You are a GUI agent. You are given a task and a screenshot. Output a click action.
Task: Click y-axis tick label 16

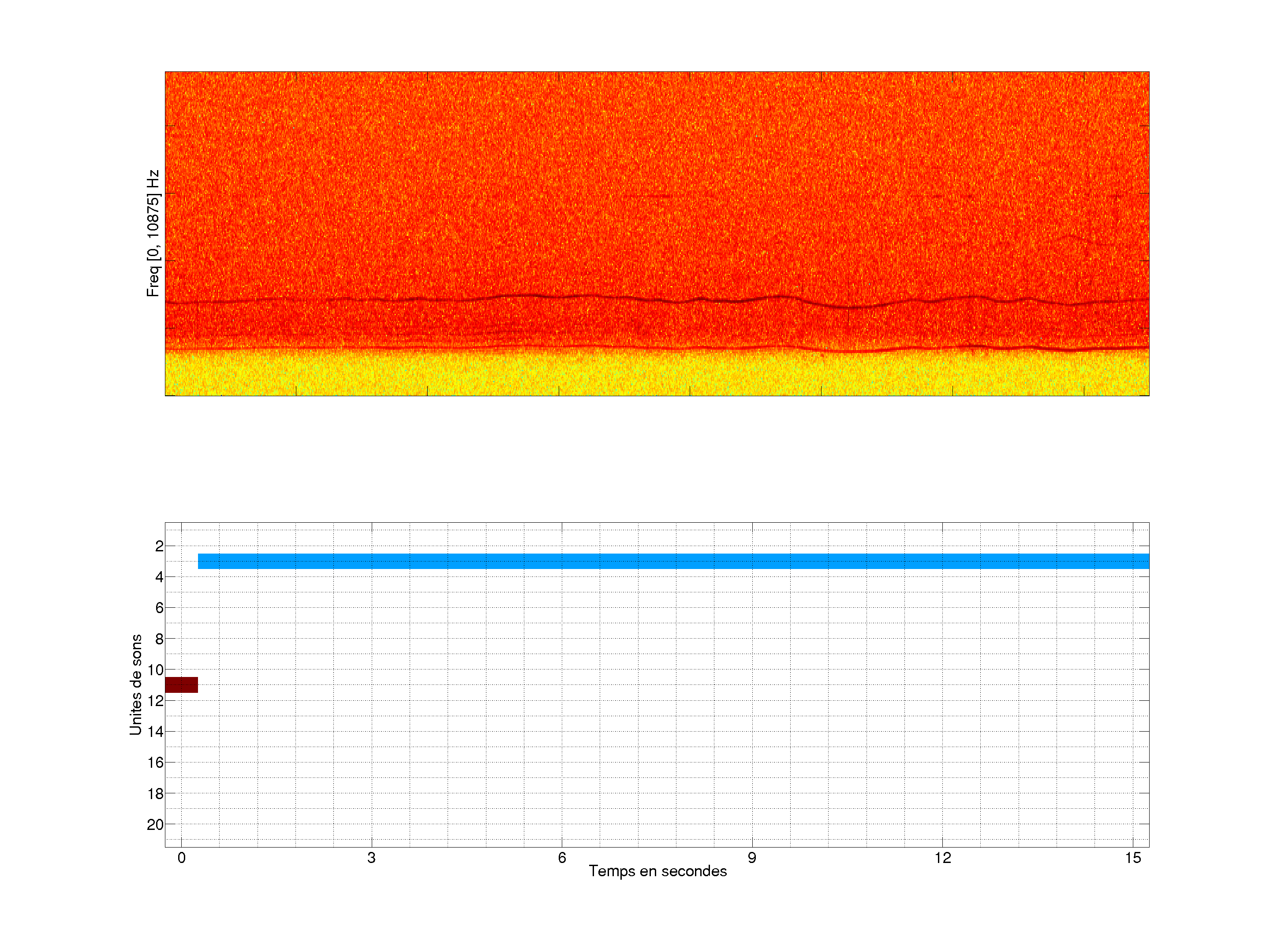(155, 762)
